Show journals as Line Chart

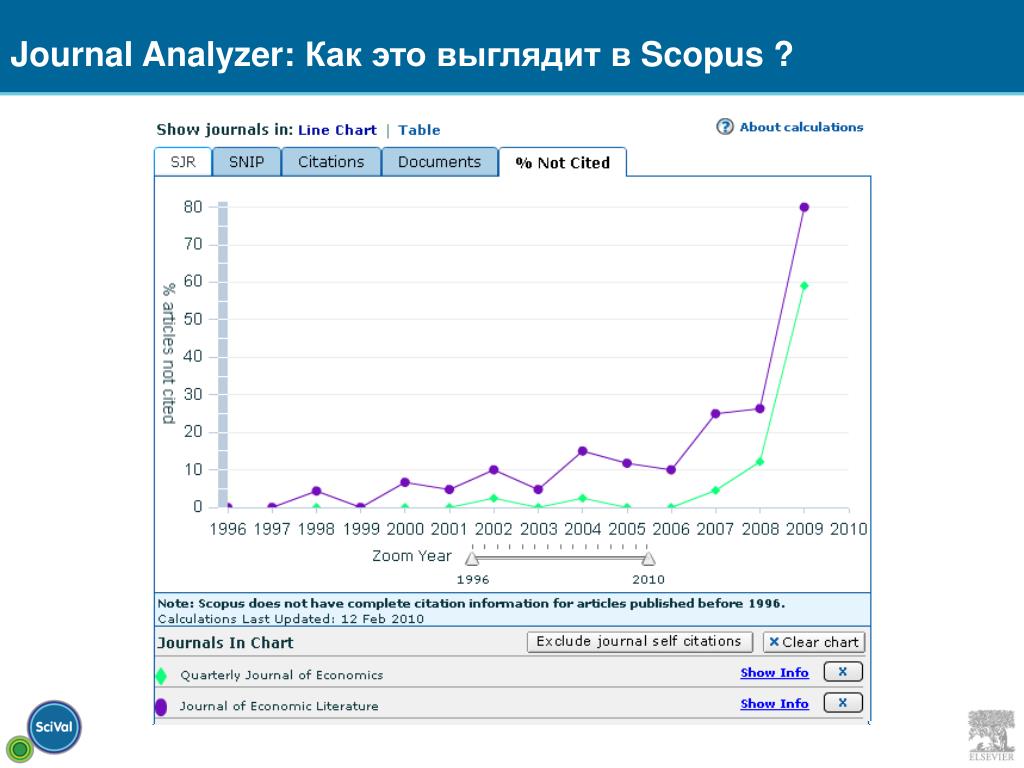click(337, 130)
